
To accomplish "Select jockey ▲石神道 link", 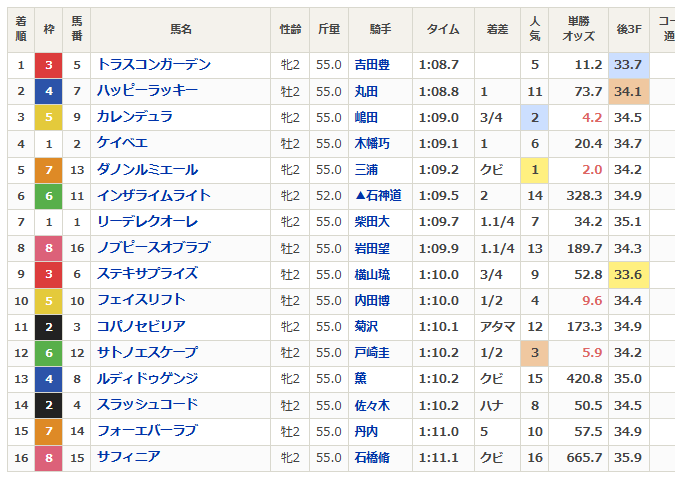I will 378,196.
